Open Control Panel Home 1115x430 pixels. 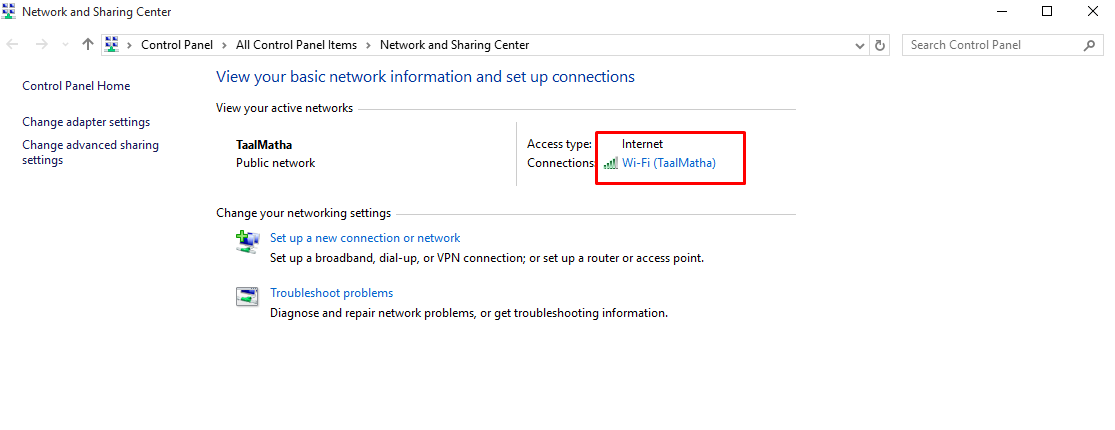76,86
